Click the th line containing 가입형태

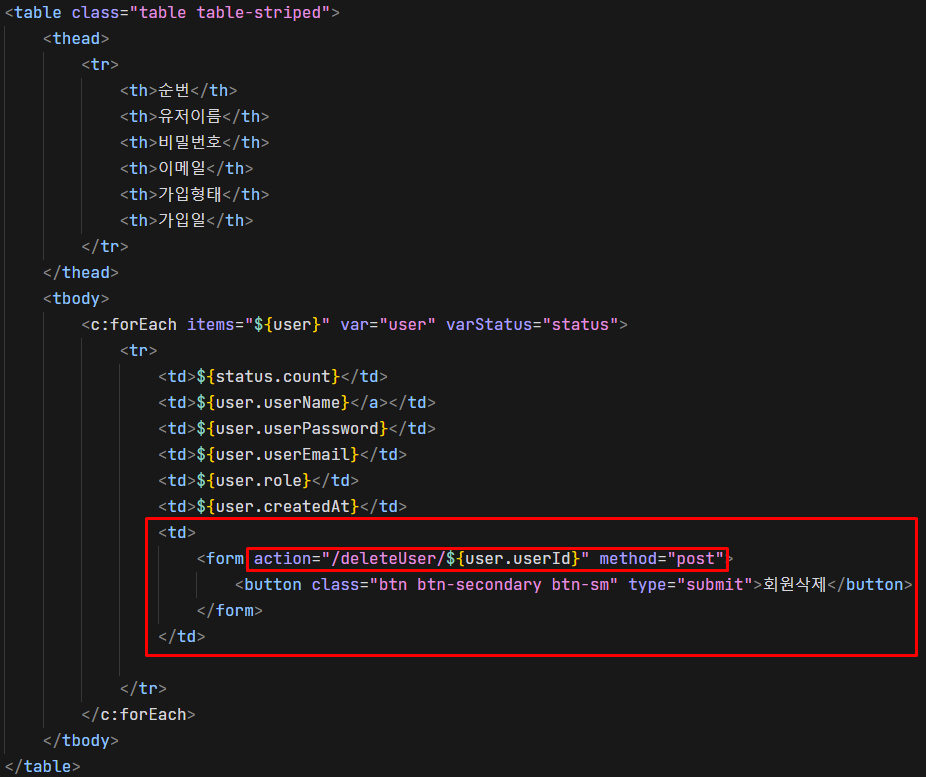coord(194,194)
